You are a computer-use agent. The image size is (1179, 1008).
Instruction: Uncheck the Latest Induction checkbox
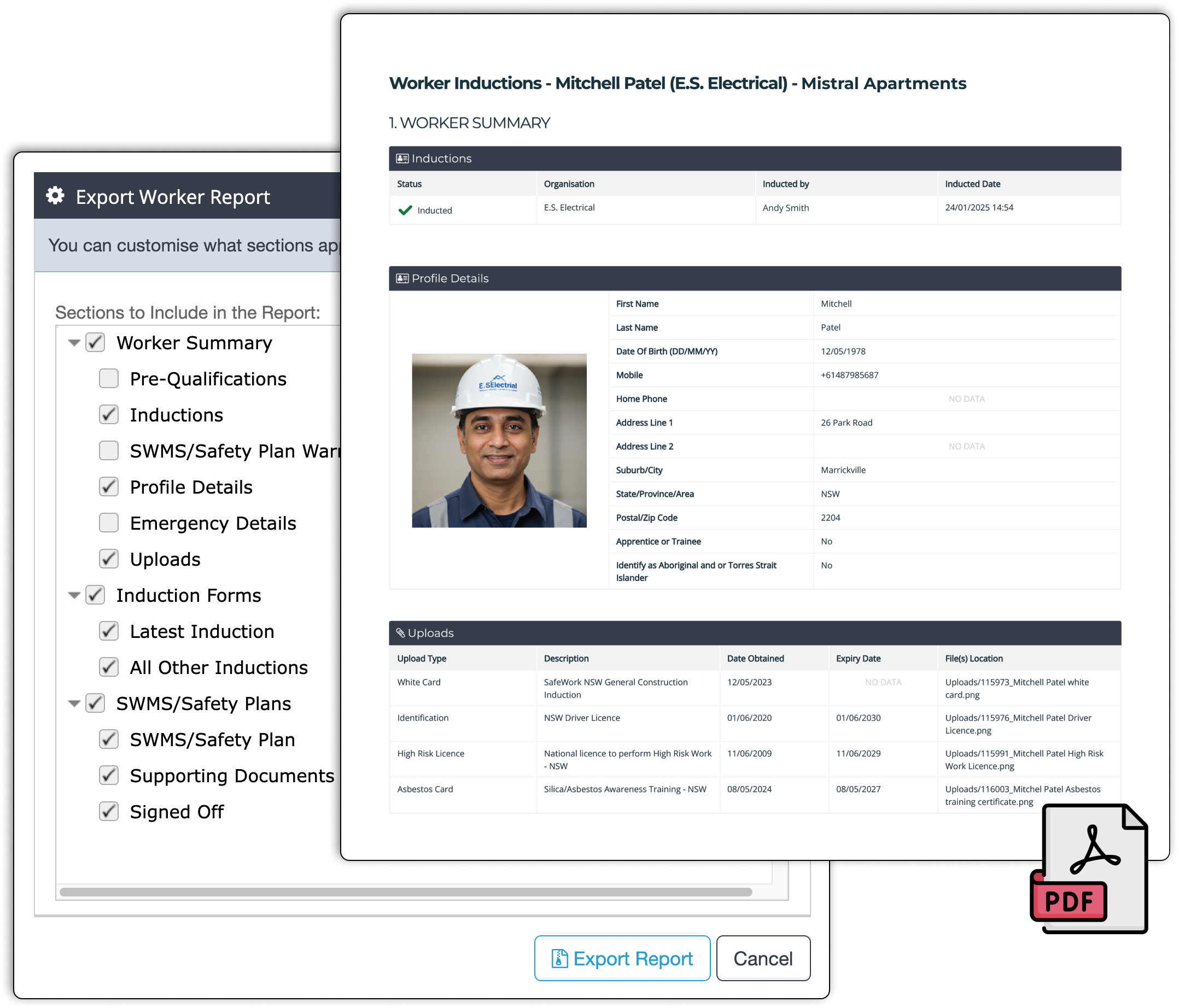point(109,631)
